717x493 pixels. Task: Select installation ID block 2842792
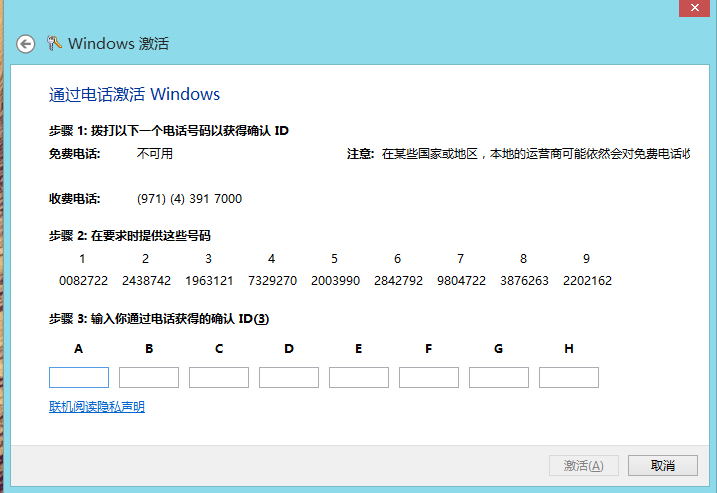tap(398, 280)
